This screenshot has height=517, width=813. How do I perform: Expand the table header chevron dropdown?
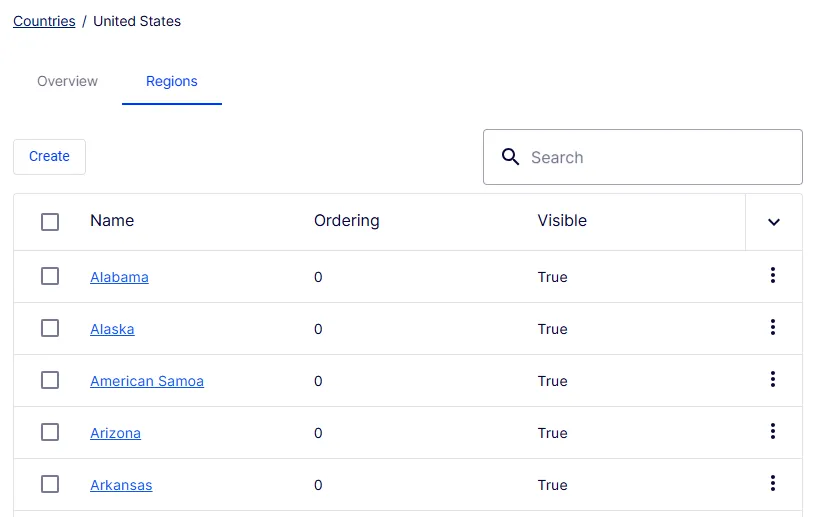tap(774, 222)
